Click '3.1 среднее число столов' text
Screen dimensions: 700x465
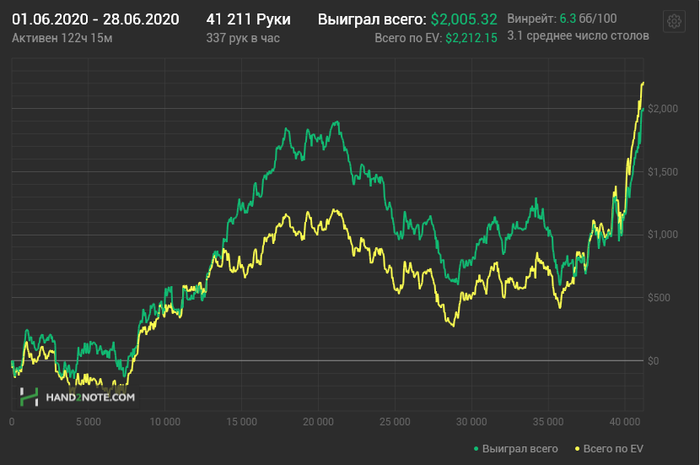(x=578, y=36)
